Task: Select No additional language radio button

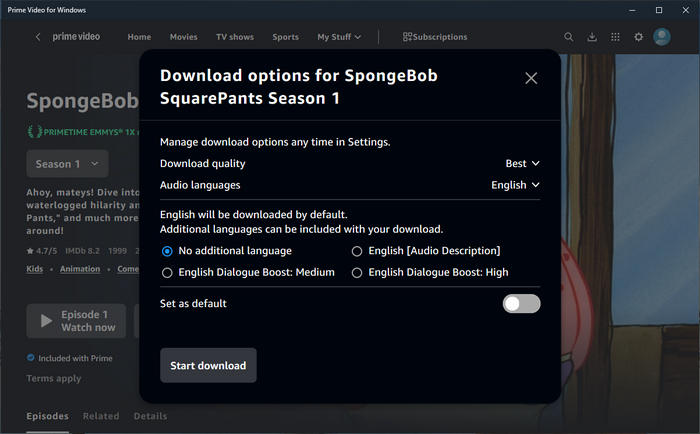Action: coord(167,251)
